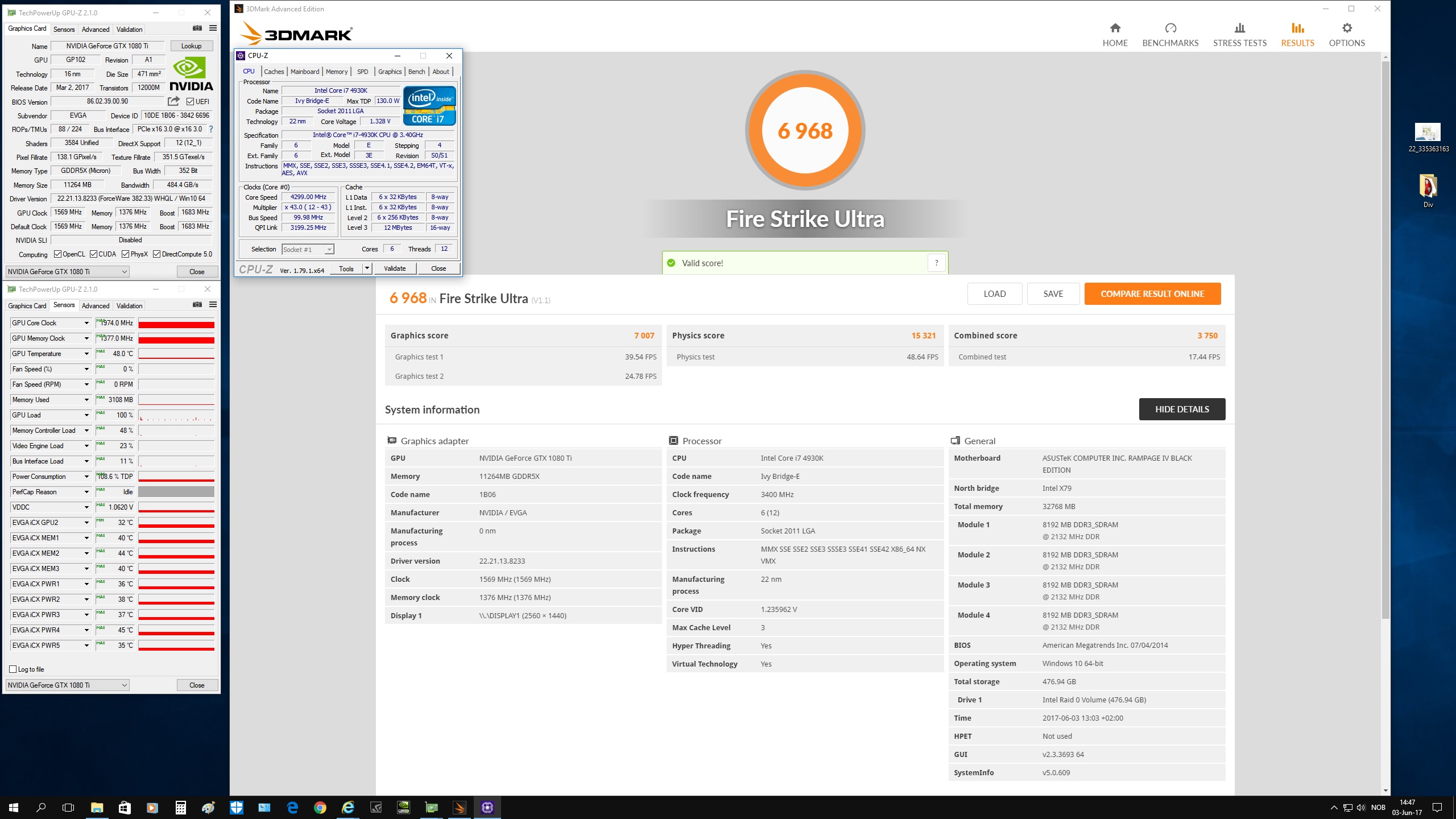Click the question mark next to Valid score
Screen dimensions: 1456x819
(x=936, y=263)
